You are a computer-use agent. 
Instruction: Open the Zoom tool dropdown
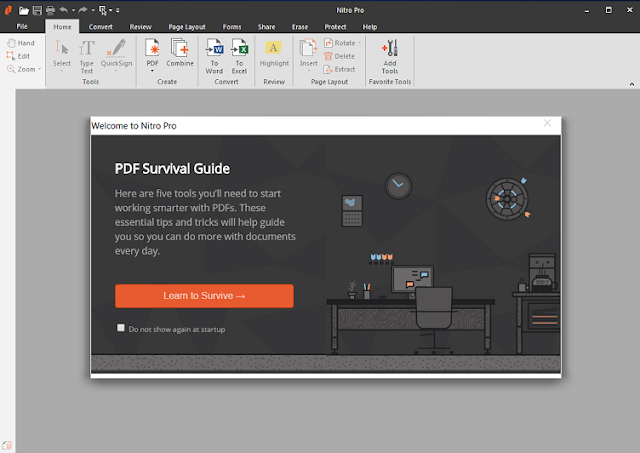24,69
